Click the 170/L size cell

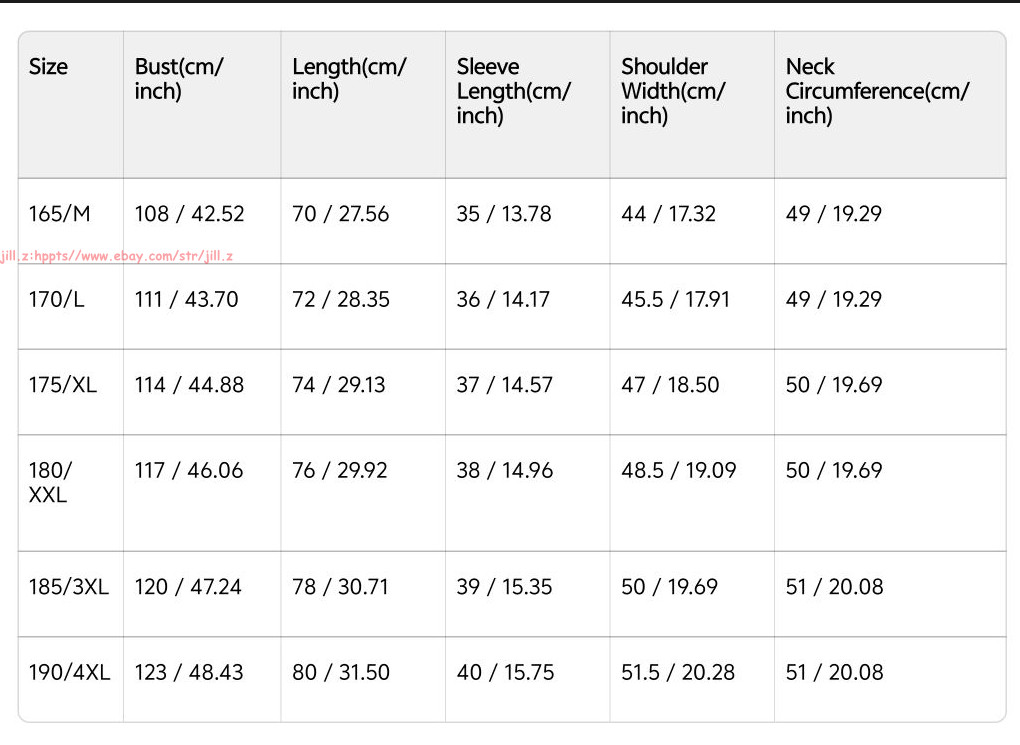tap(57, 299)
